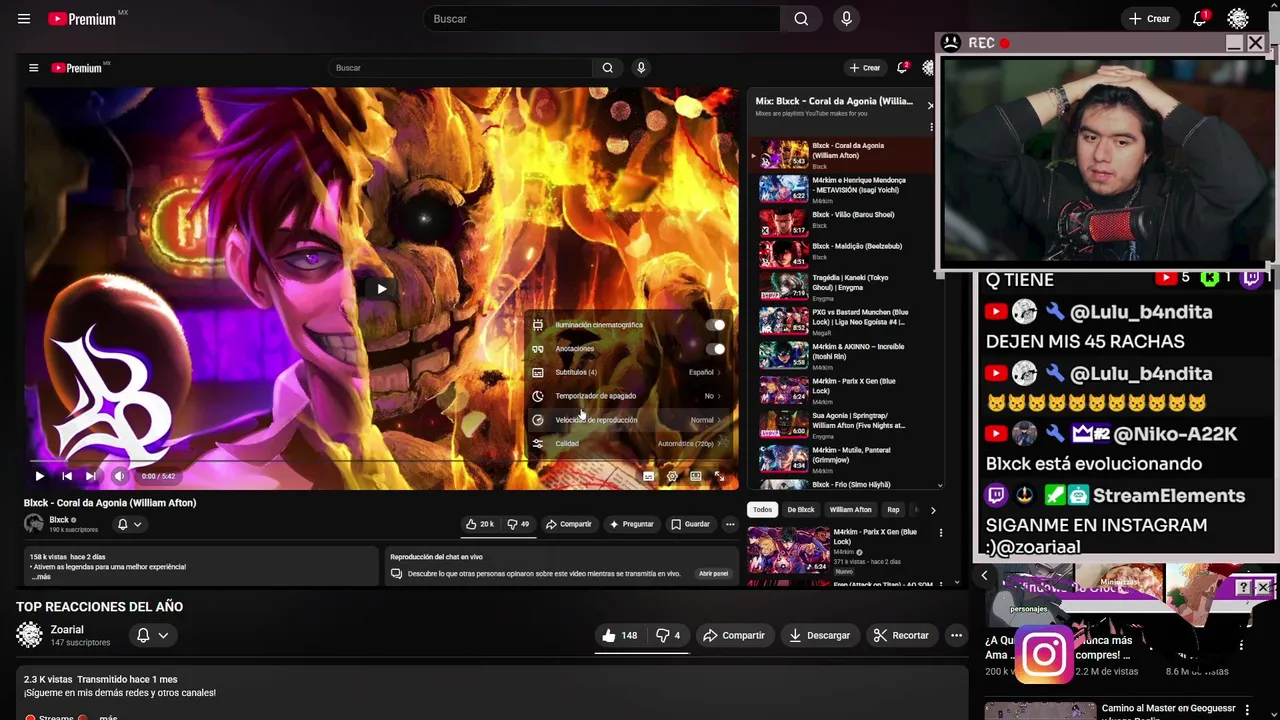Open options for recommended Parix X Gen
1280x720 pixels.
[940, 533]
